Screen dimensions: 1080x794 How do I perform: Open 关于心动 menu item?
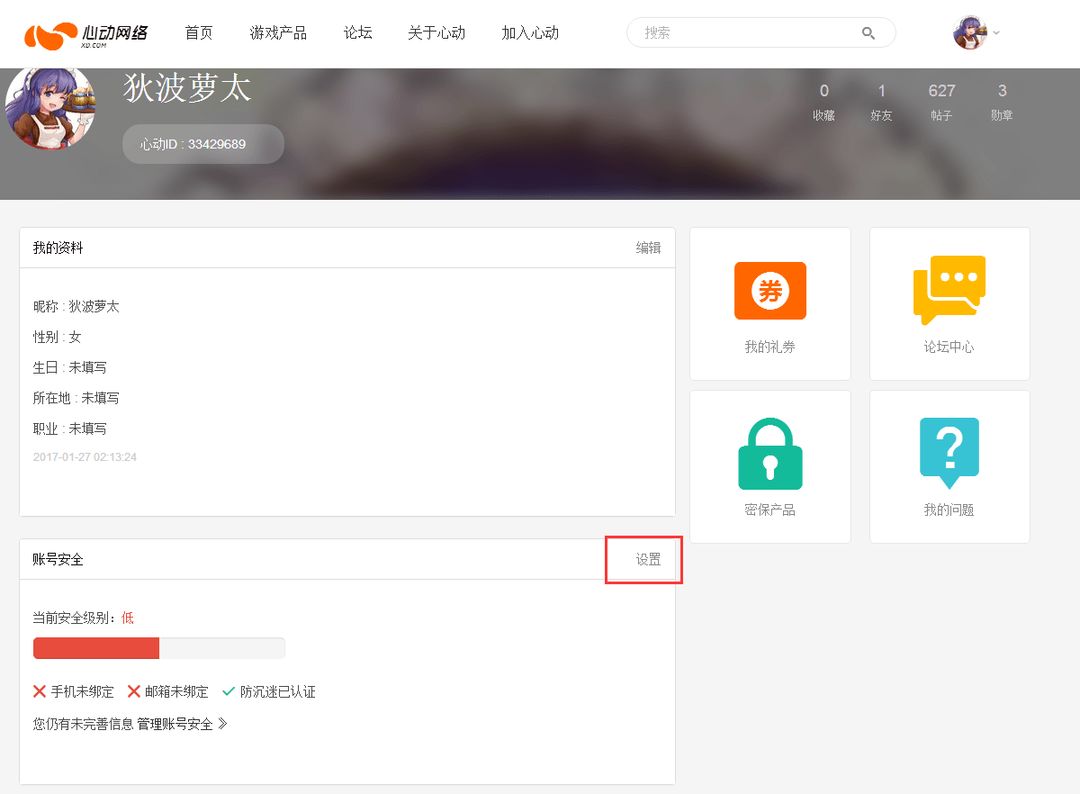tap(437, 32)
